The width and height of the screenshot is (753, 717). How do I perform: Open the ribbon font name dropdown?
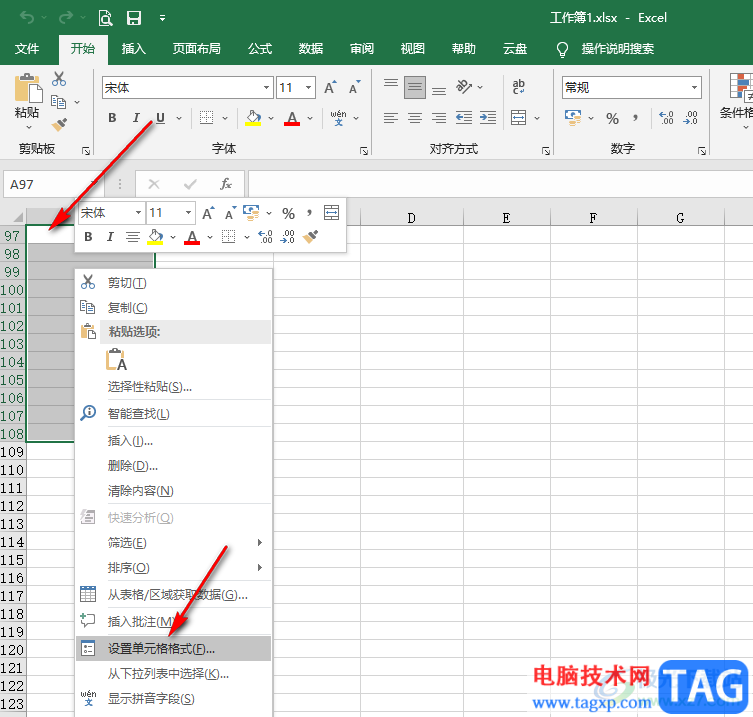pos(266,87)
